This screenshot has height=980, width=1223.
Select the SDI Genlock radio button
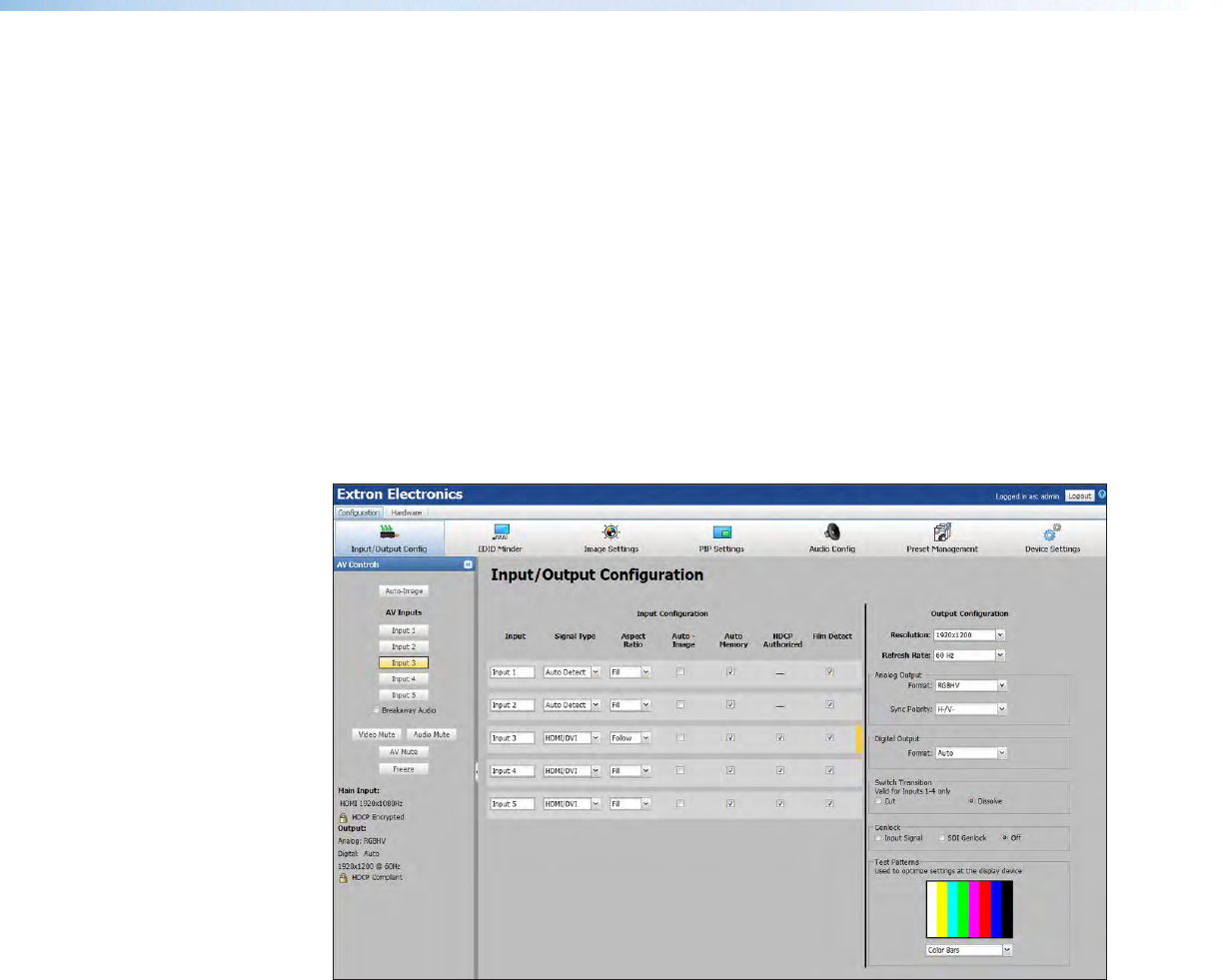(x=941, y=838)
